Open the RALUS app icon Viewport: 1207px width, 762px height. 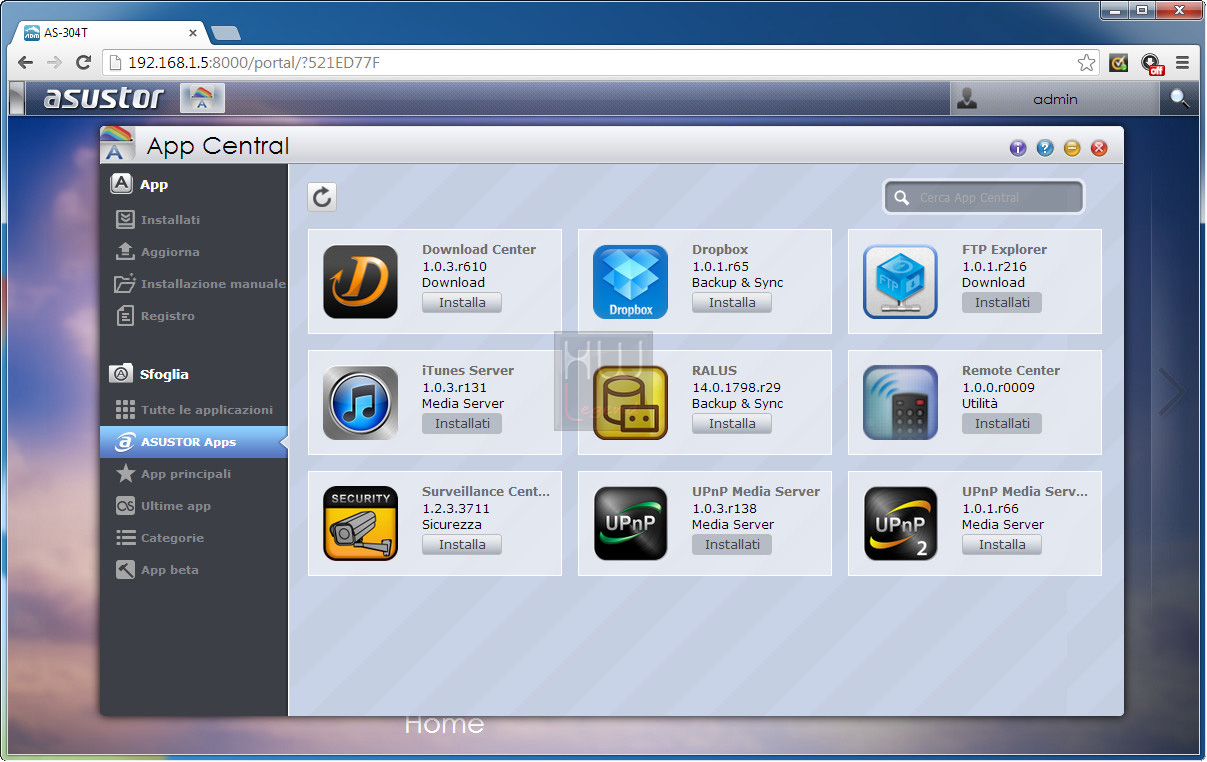[x=630, y=403]
